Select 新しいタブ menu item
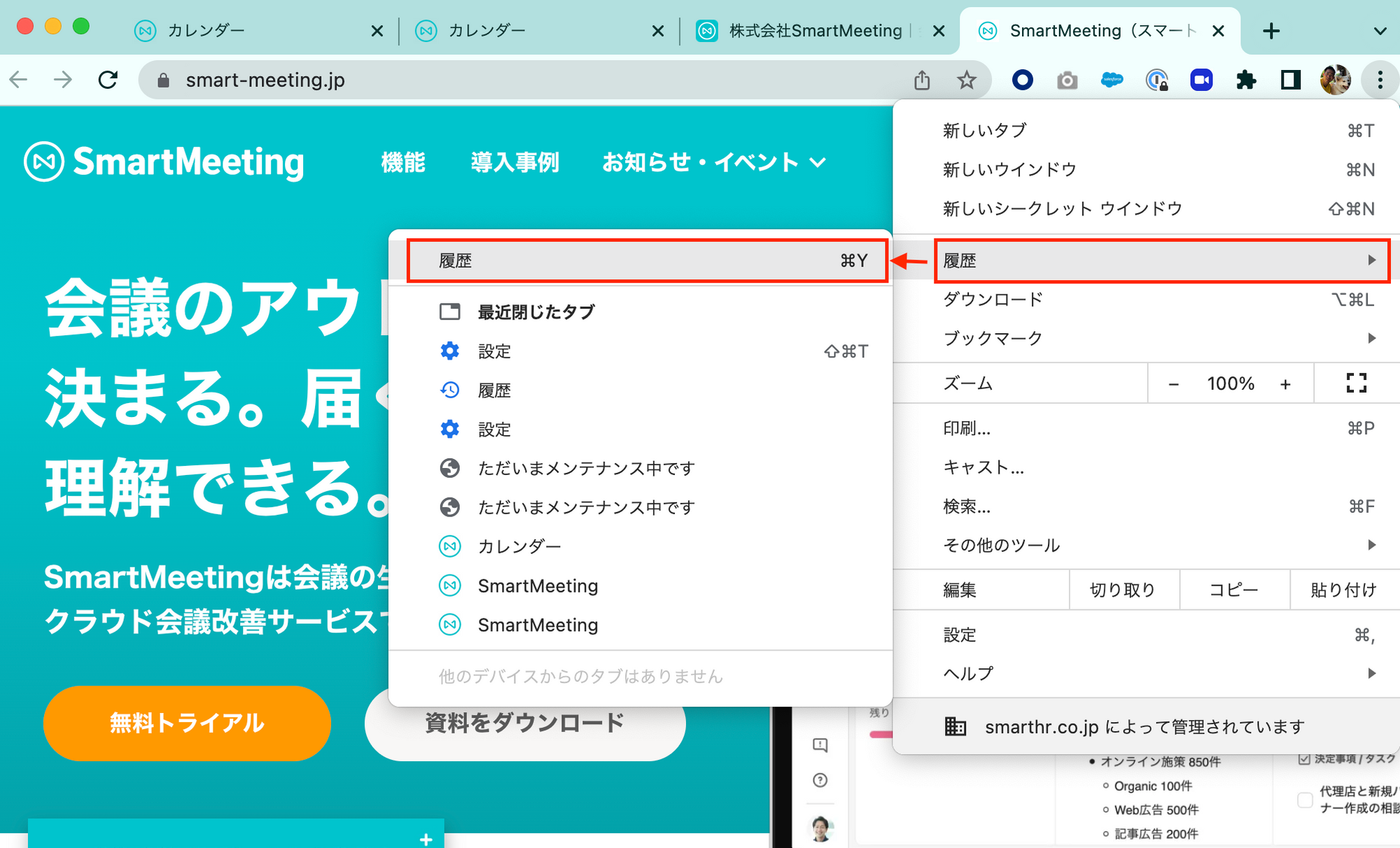 coord(1147,130)
